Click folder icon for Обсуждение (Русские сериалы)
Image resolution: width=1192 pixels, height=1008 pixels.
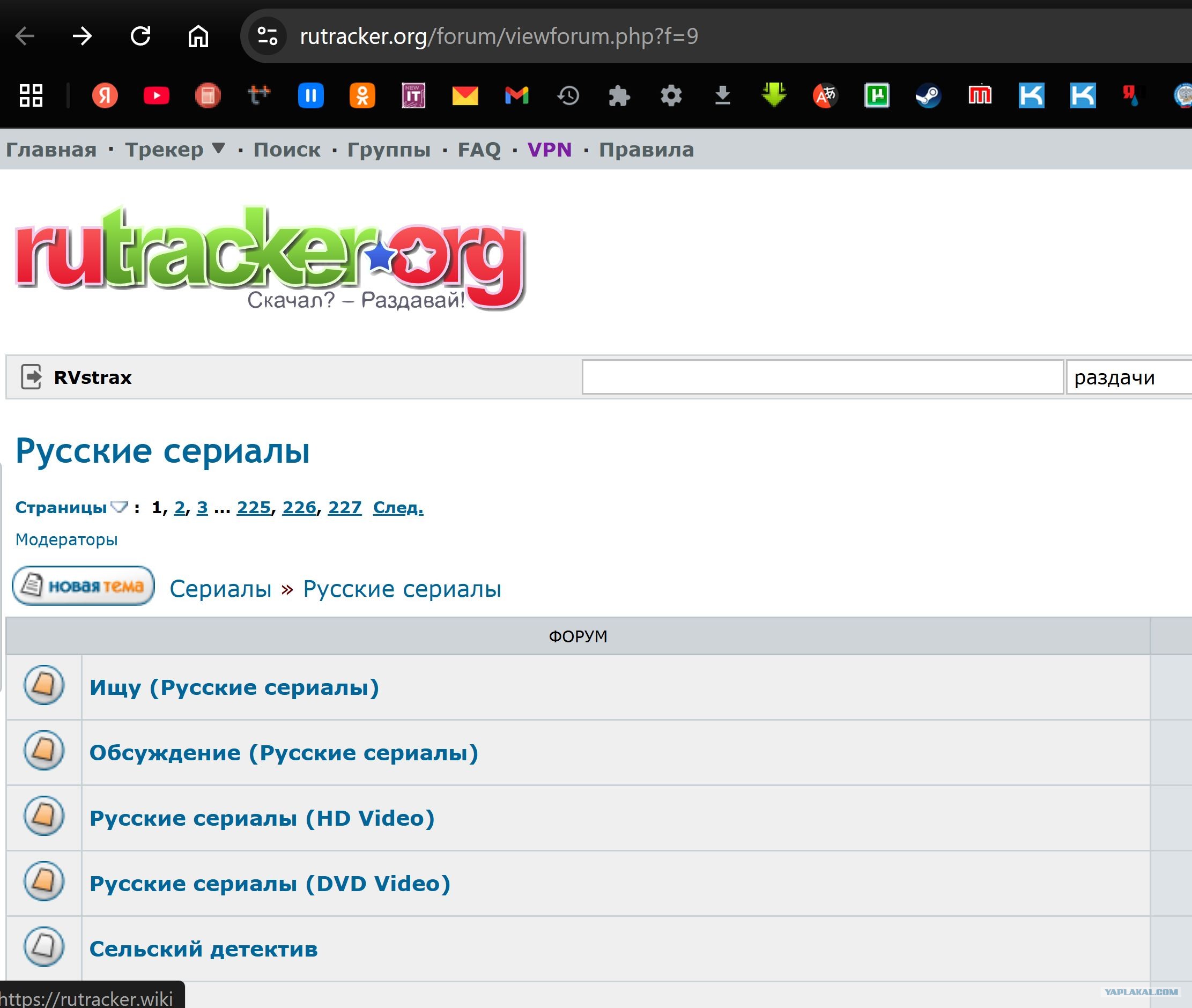point(44,750)
